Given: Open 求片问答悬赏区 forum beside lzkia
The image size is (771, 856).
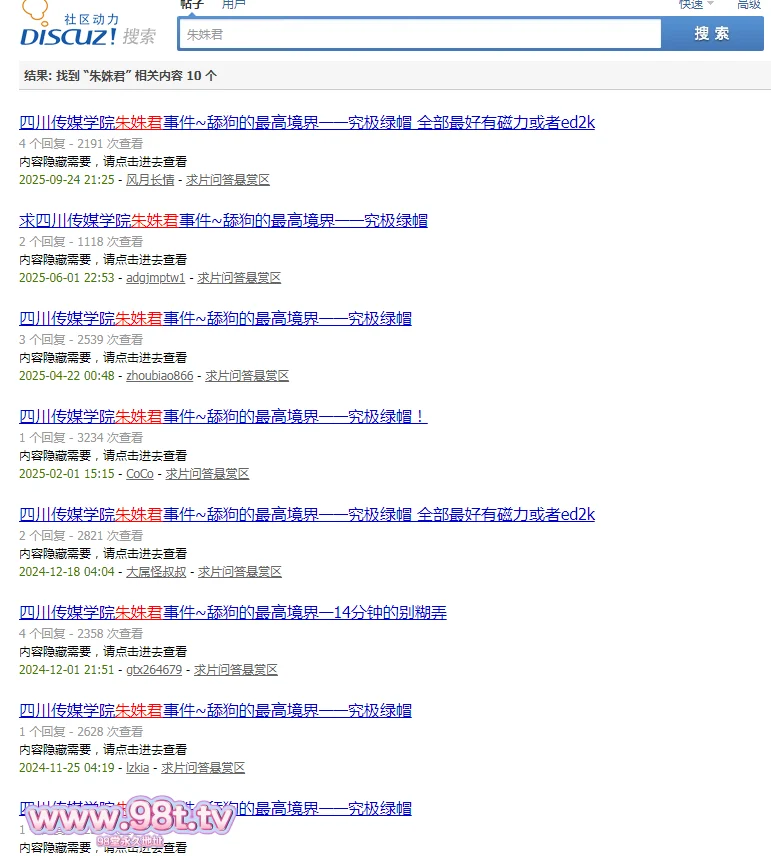Looking at the screenshot, I should coord(203,768).
